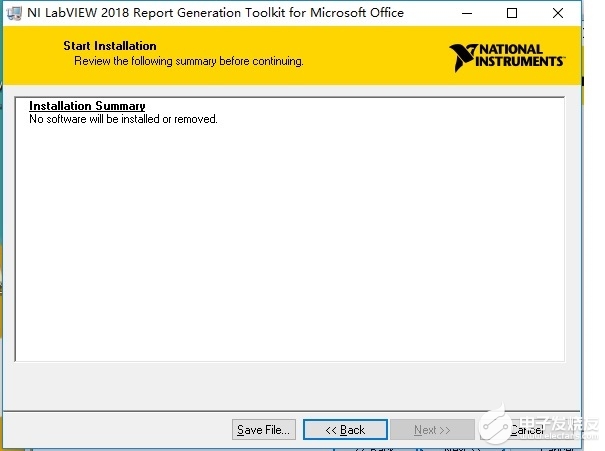Screen dimensions: 605x451
Task: Click "Review the following summary before continuing." text
Action: click(x=189, y=61)
